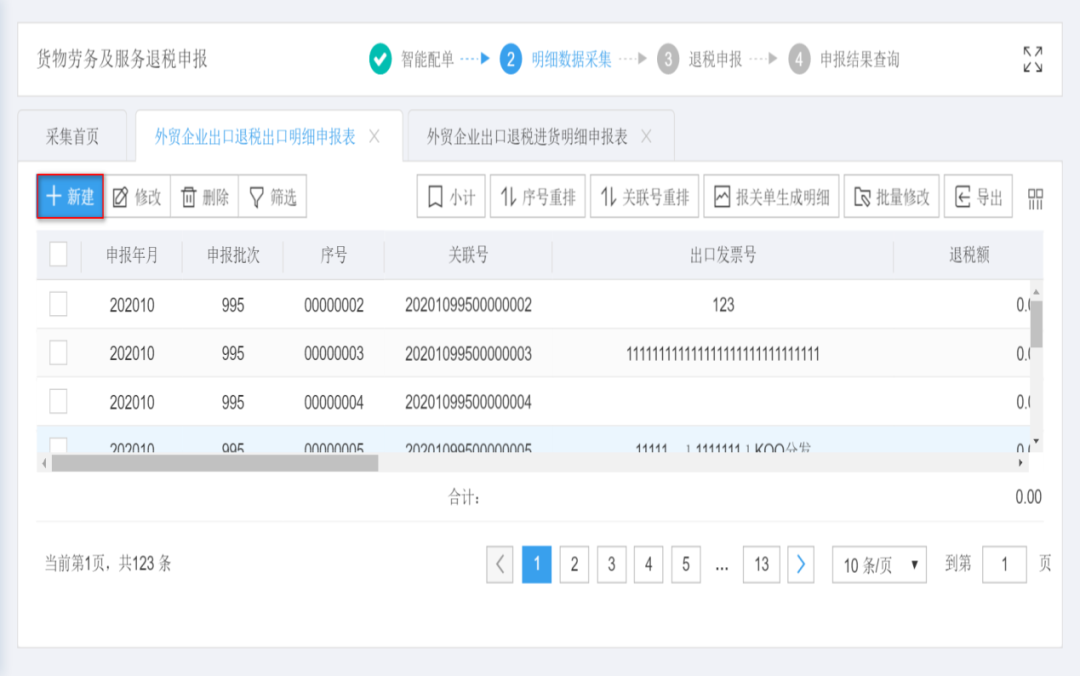The width and height of the screenshot is (1080, 676).
Task: Click the fullscreen expand icon top right
Action: click(x=1031, y=59)
